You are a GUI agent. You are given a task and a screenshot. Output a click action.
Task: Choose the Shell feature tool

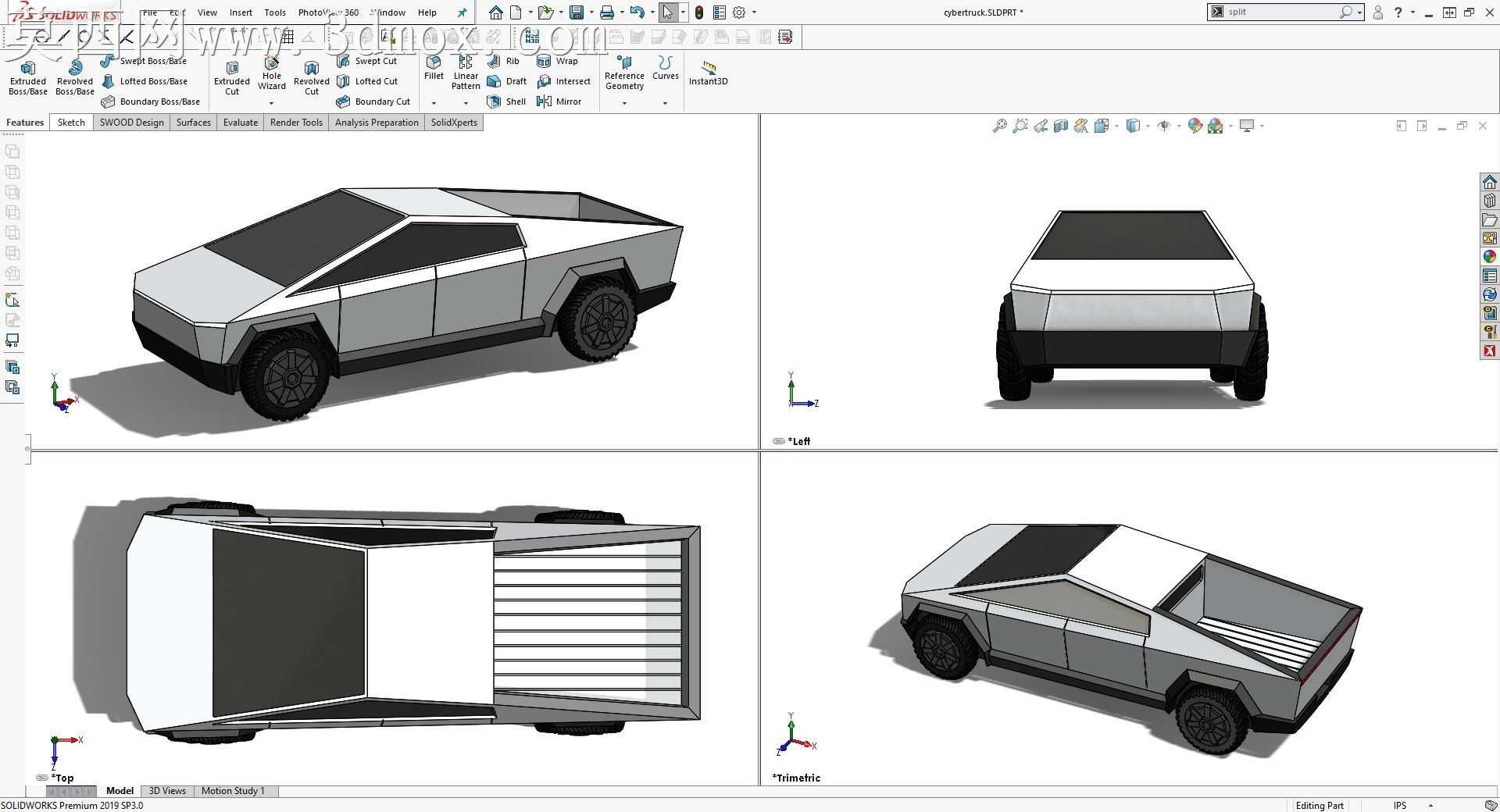[x=506, y=101]
